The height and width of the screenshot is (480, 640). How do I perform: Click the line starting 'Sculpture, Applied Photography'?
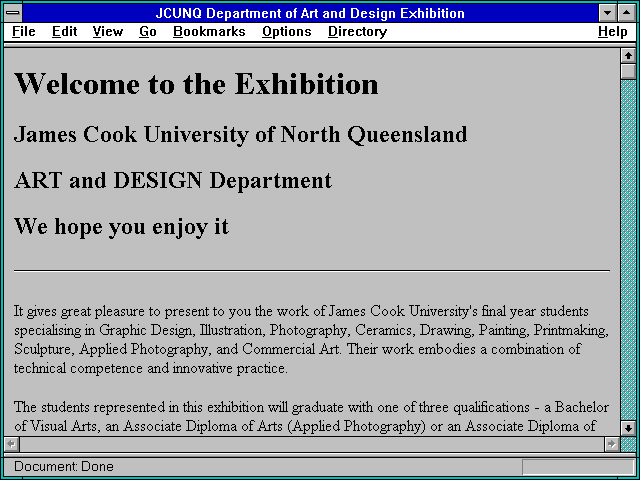(298, 349)
